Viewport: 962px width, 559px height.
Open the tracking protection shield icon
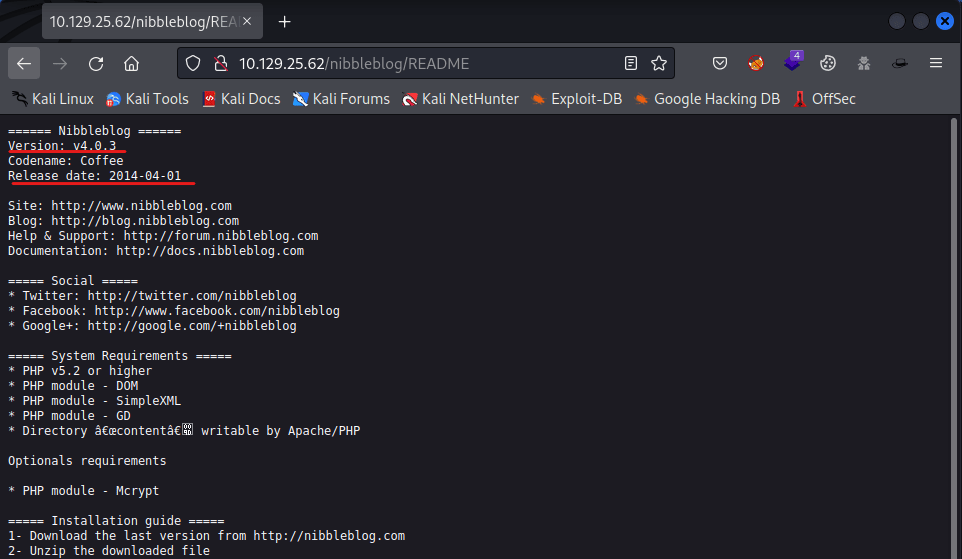coord(193,63)
